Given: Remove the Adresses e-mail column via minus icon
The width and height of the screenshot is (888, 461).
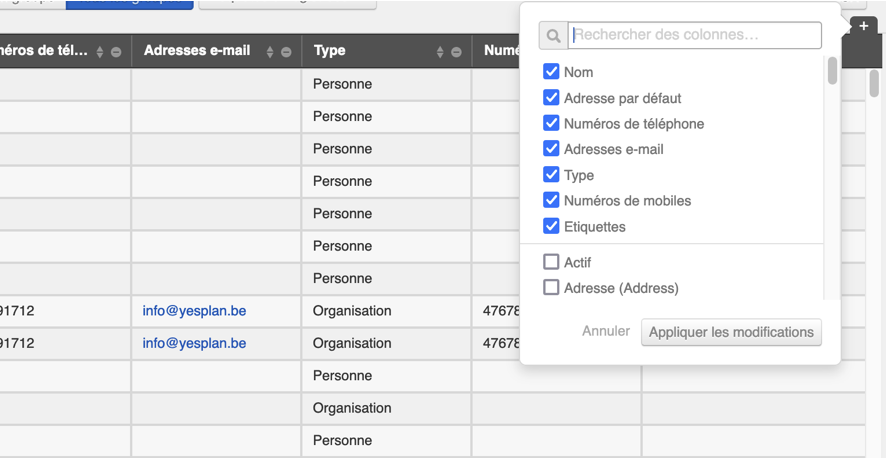Looking at the screenshot, I should point(286,52).
